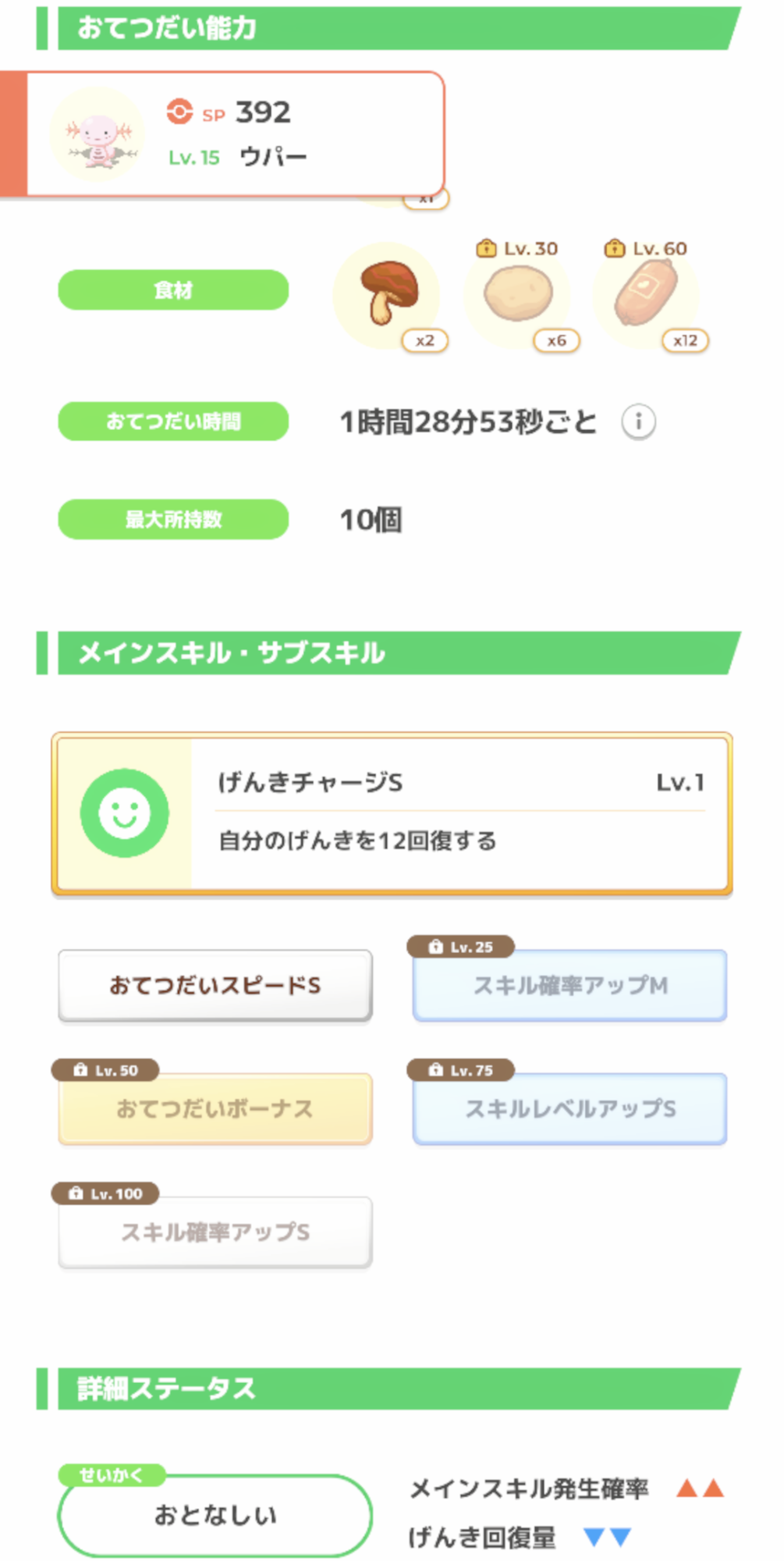This screenshot has height=1561, width=784.
Task: Tap the 食材 label pill
Action: click(x=173, y=290)
